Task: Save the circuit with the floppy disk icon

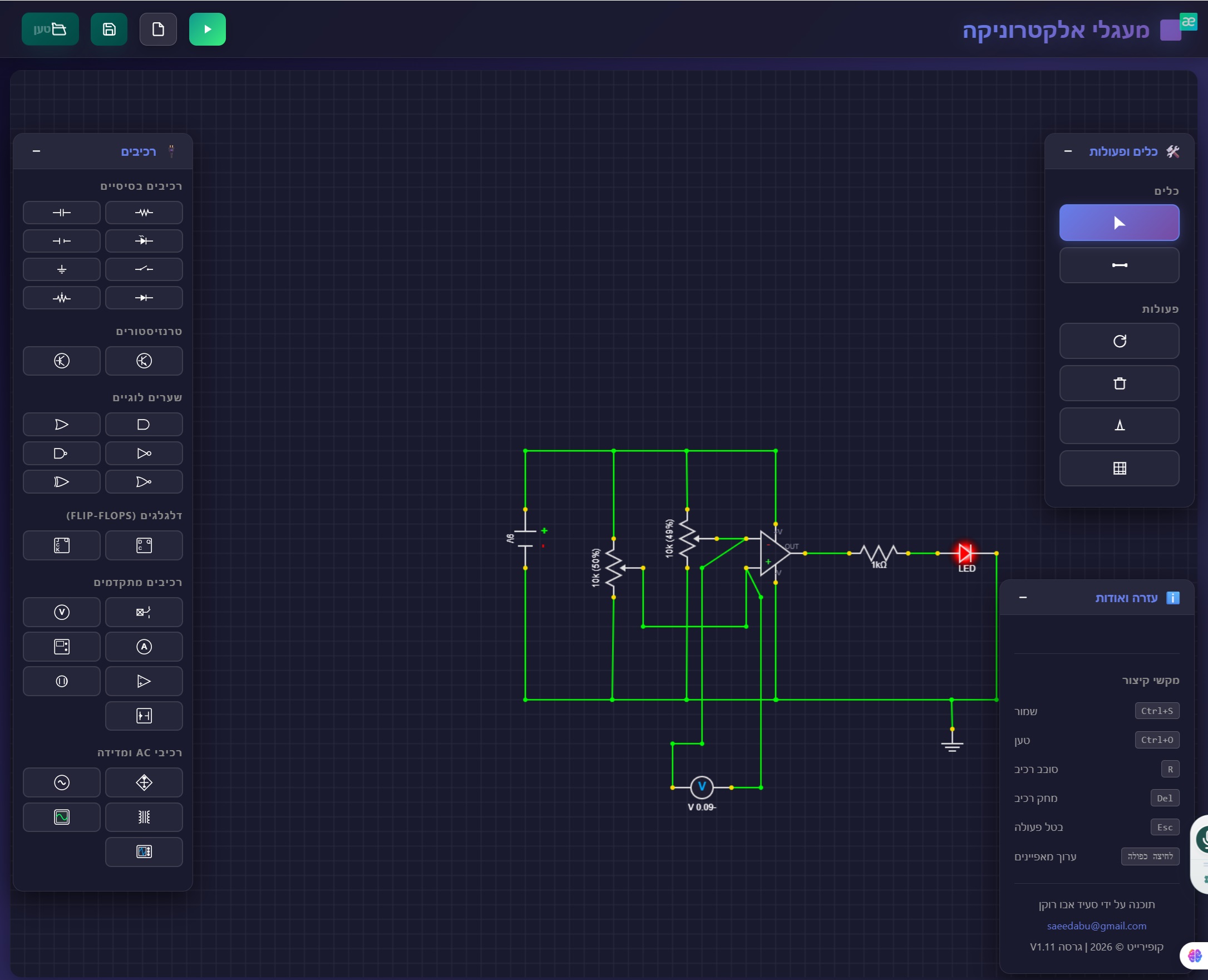Action: click(x=109, y=29)
